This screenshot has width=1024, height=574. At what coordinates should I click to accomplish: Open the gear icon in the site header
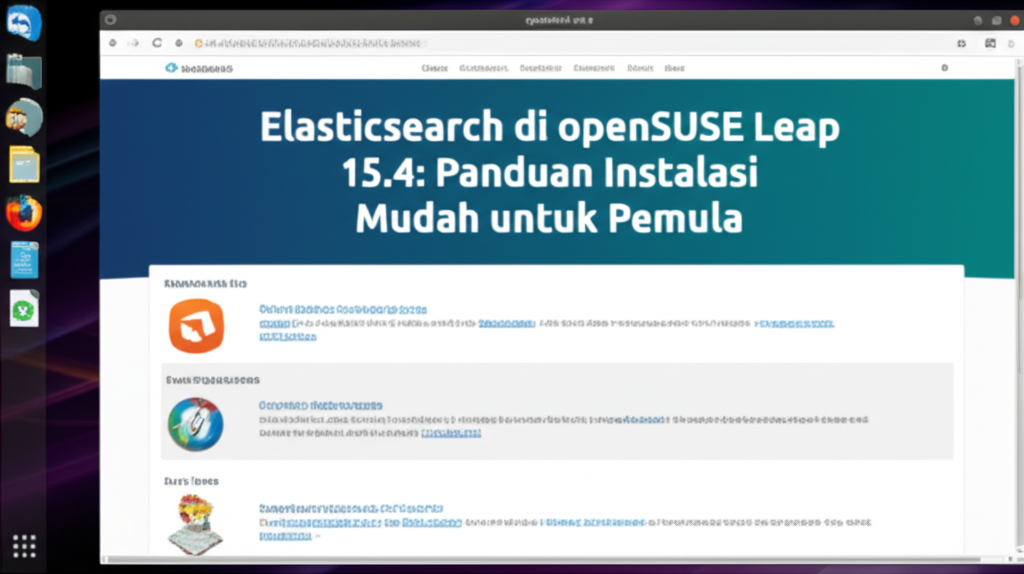point(944,68)
